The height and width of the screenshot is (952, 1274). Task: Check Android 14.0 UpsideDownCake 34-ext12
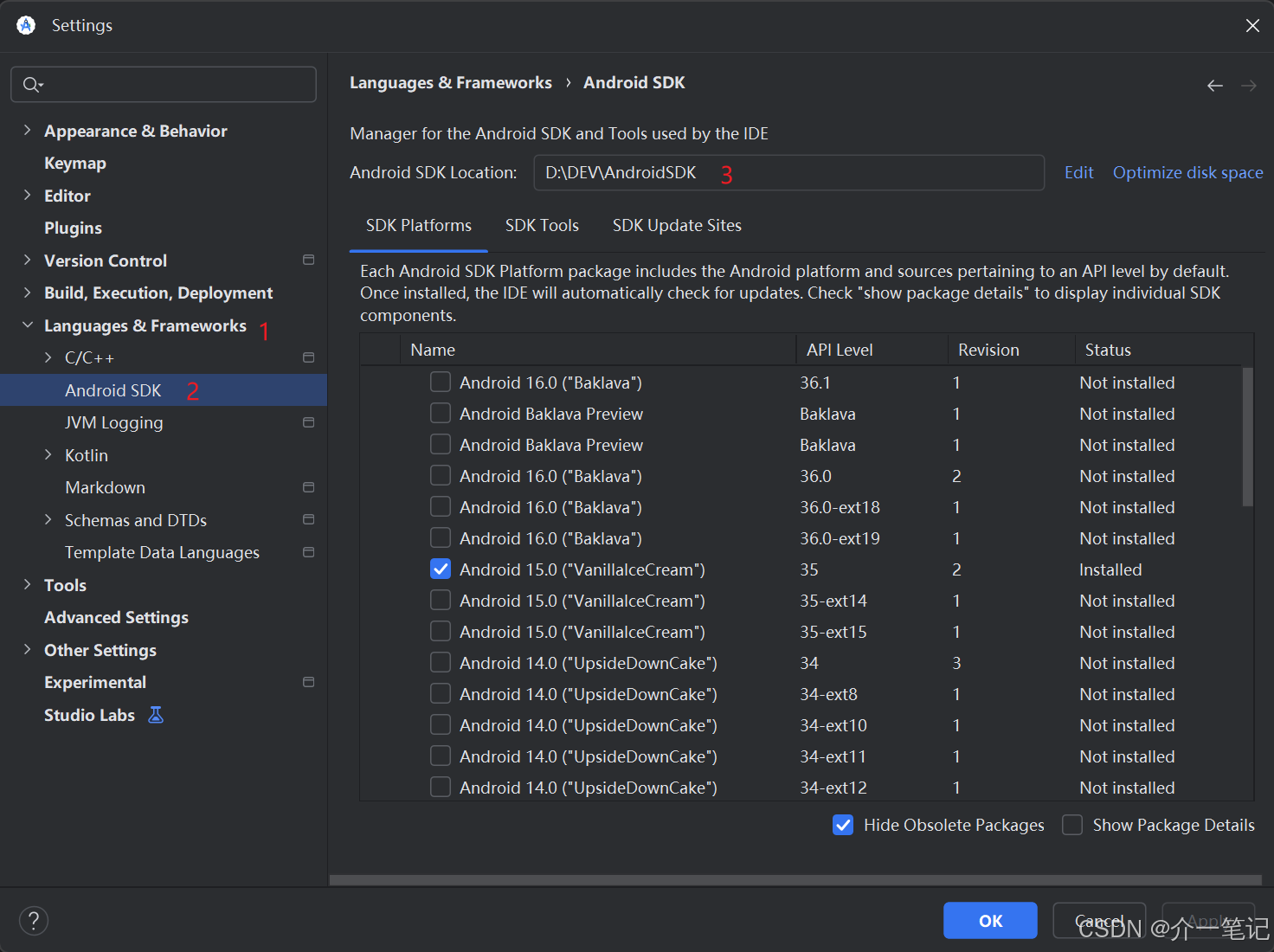click(x=441, y=788)
